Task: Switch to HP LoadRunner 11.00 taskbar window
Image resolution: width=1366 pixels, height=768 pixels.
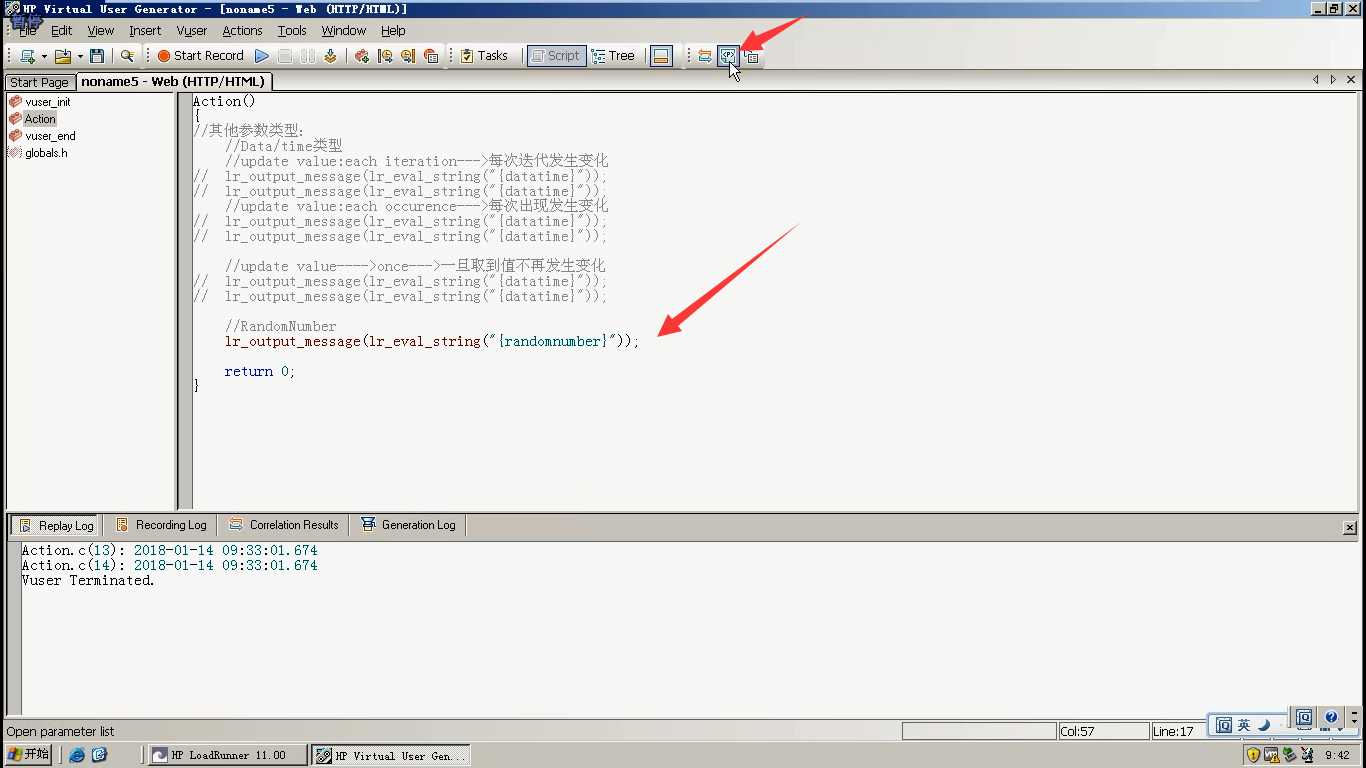Action: coord(229,756)
